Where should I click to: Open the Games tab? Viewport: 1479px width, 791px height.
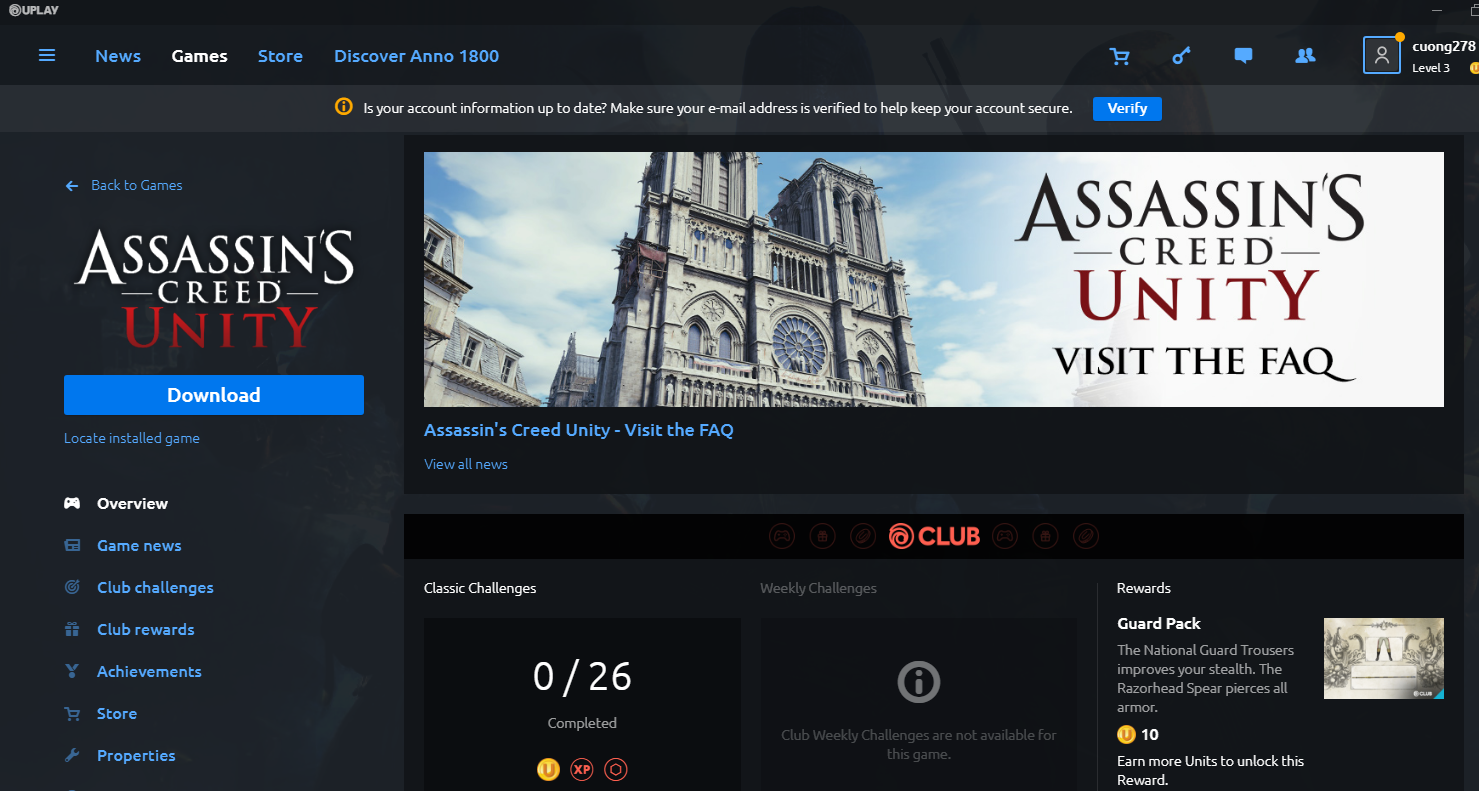199,56
